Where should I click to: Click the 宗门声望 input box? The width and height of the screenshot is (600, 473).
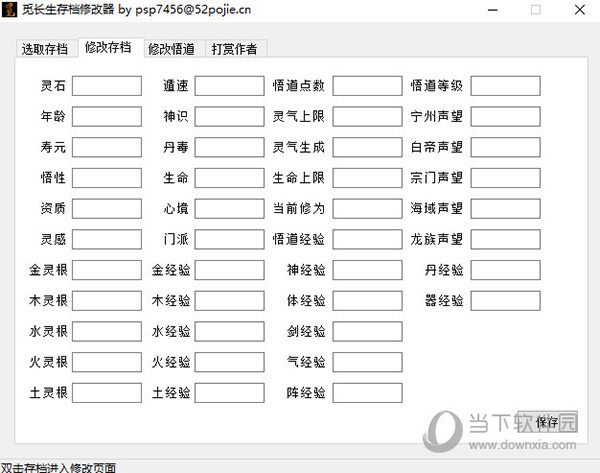coord(505,178)
